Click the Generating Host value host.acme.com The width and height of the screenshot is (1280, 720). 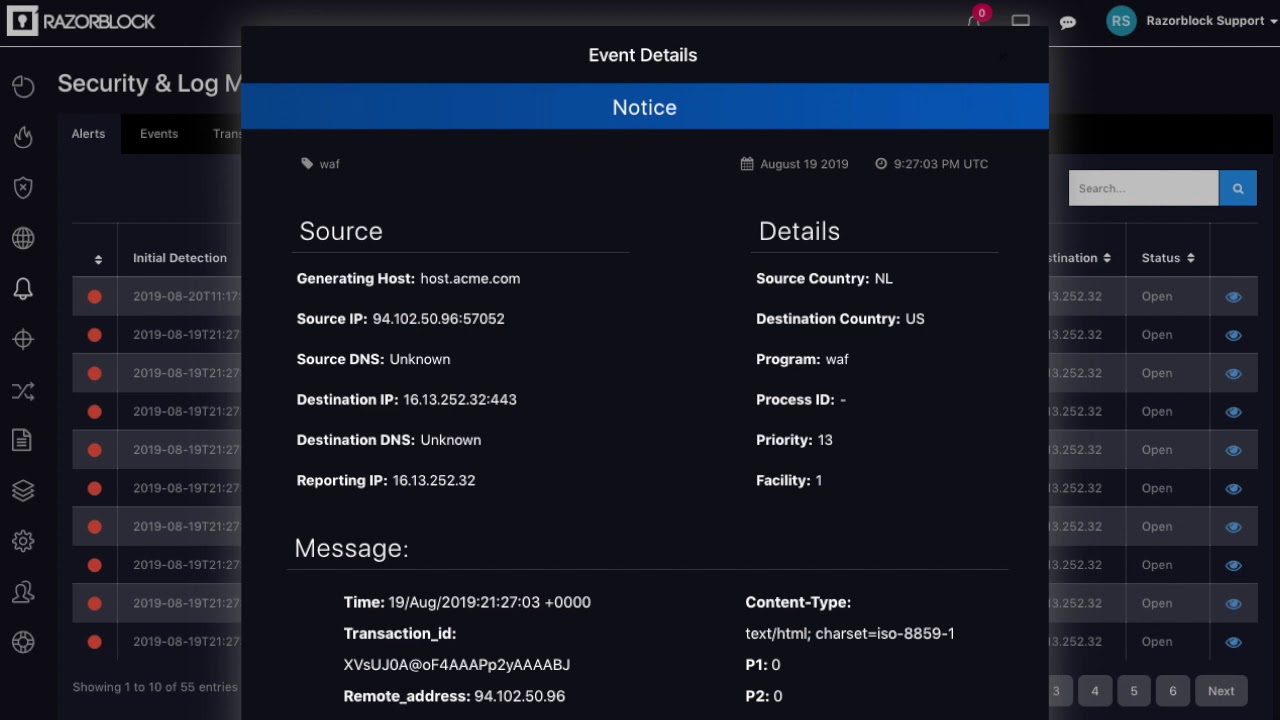click(470, 279)
